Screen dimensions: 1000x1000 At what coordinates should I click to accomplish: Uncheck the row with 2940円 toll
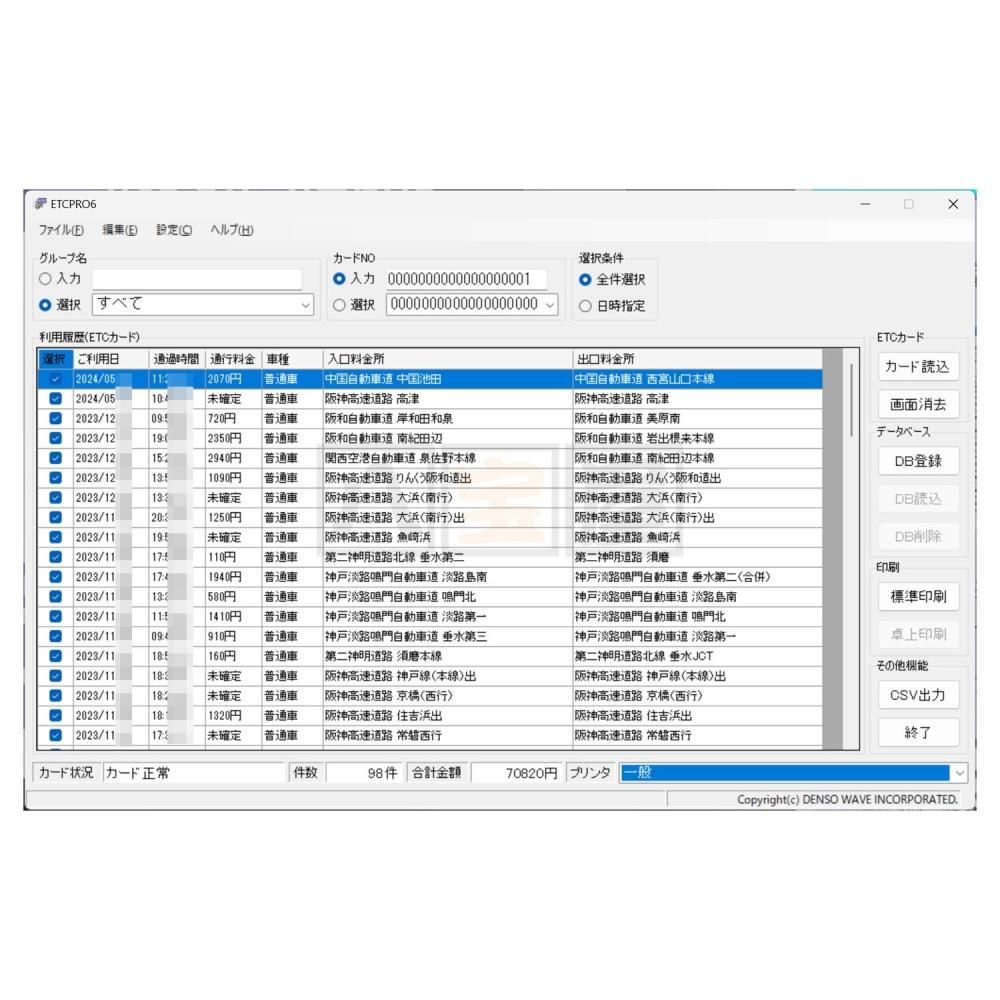(x=55, y=458)
